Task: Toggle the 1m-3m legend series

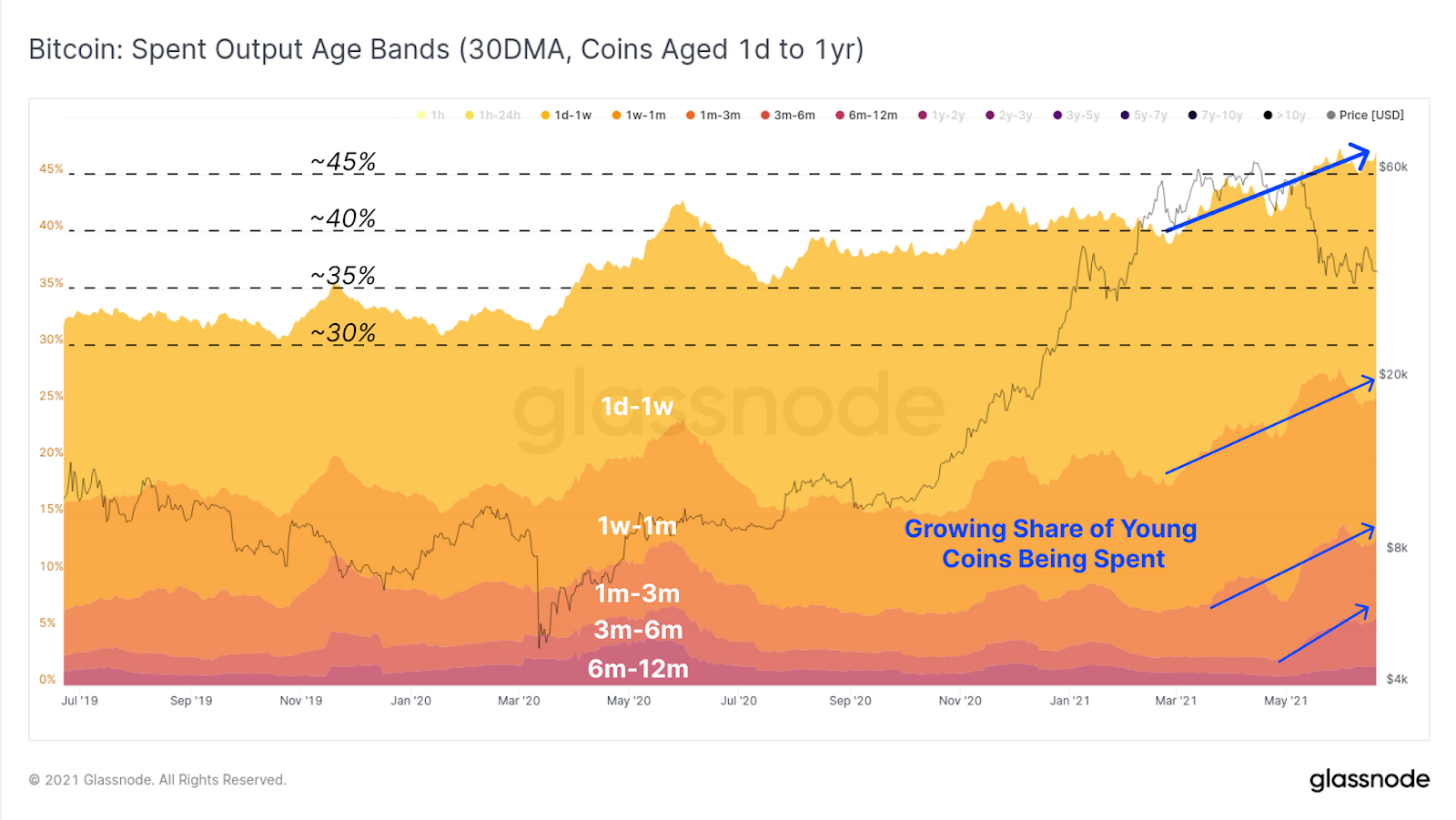Action: tap(713, 116)
